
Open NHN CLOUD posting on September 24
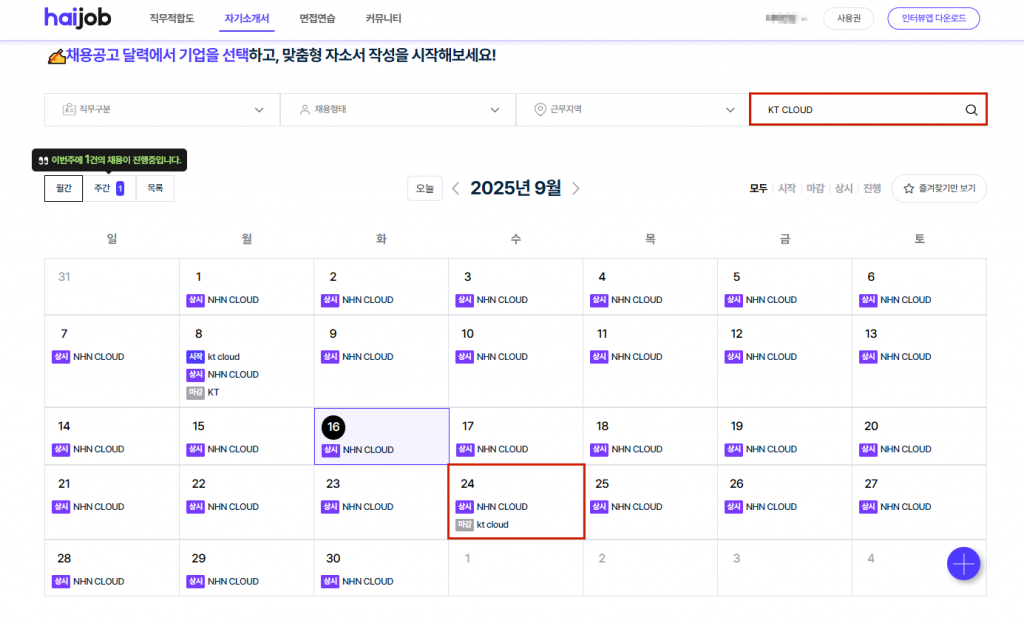click(x=502, y=507)
